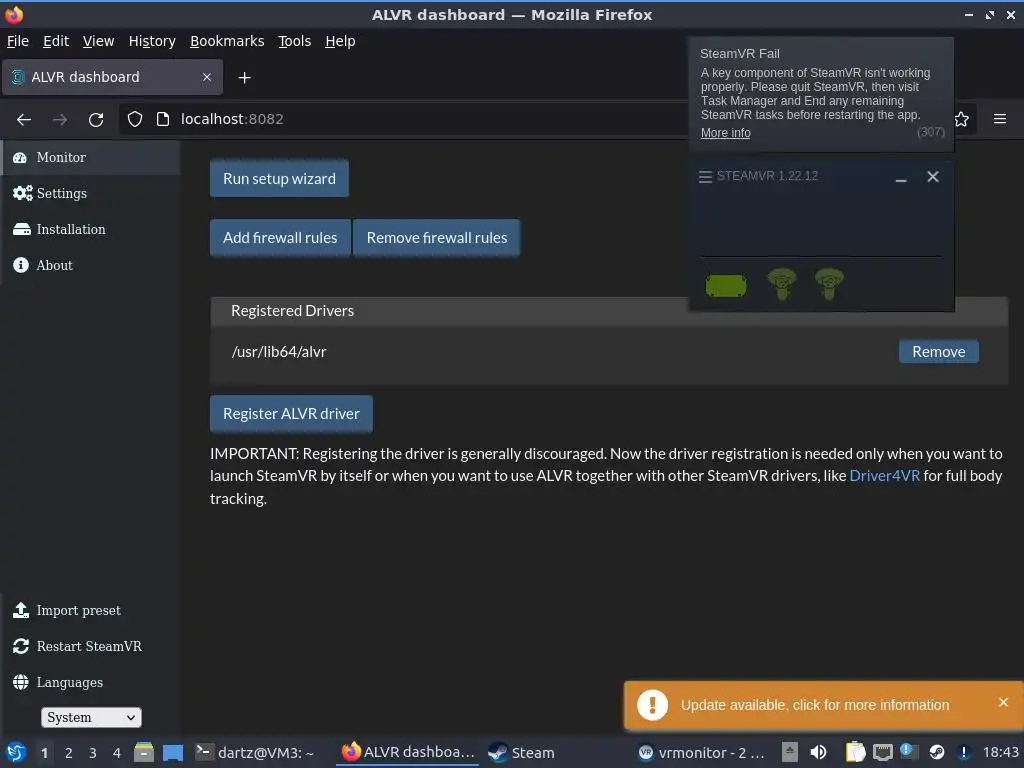Screen dimensions: 1024x768
Task: Click the site information page icon
Action: pyautogui.click(x=163, y=119)
